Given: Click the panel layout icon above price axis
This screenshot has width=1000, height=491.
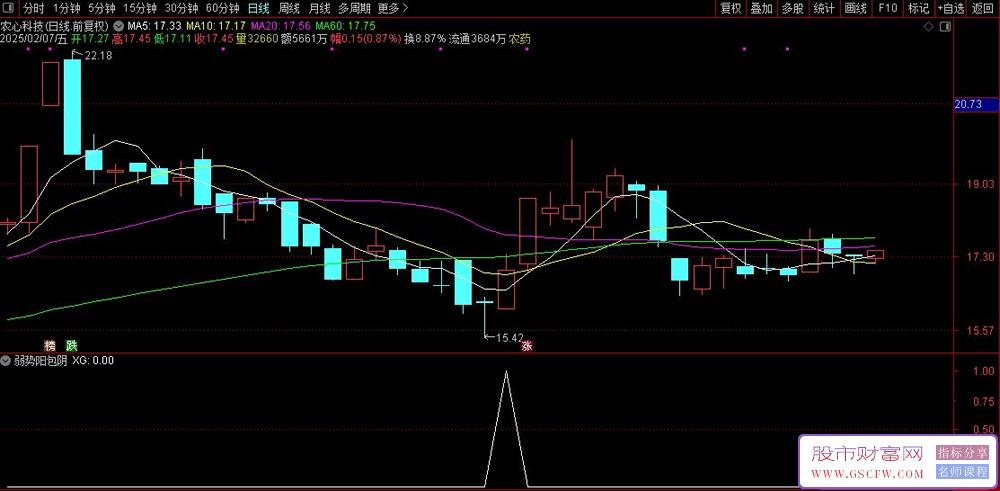Looking at the screenshot, I should tap(945, 27).
